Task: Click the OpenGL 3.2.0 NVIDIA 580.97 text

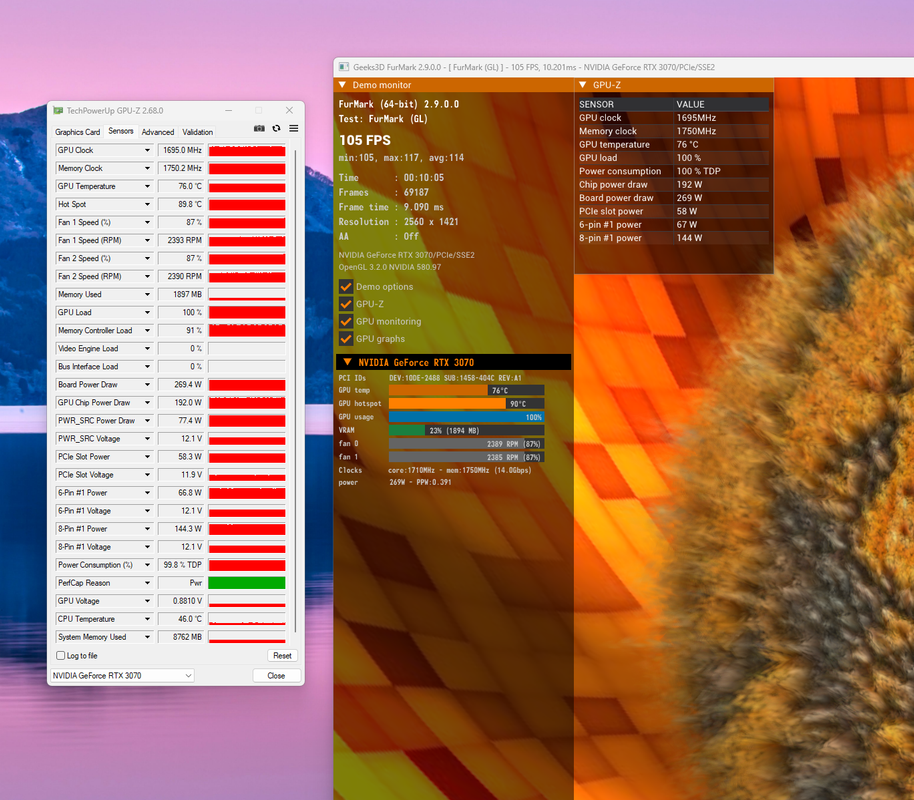Action: [390, 267]
